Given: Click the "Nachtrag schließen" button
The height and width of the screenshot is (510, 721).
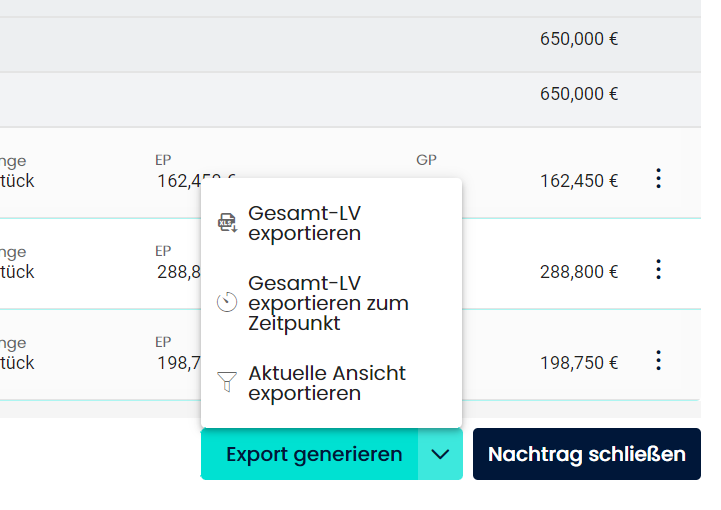Looking at the screenshot, I should point(586,454).
